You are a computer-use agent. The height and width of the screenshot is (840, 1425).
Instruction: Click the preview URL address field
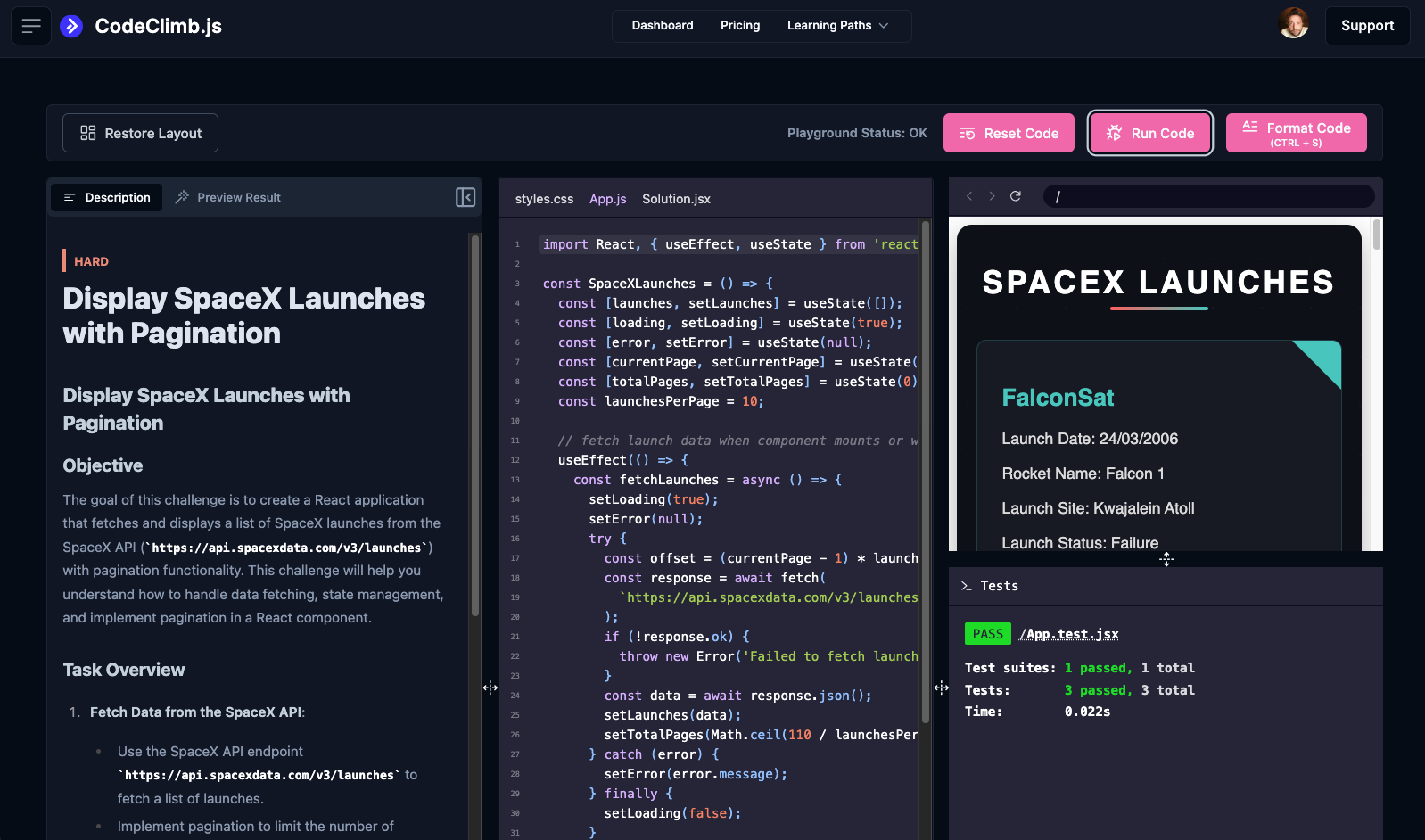(1208, 196)
